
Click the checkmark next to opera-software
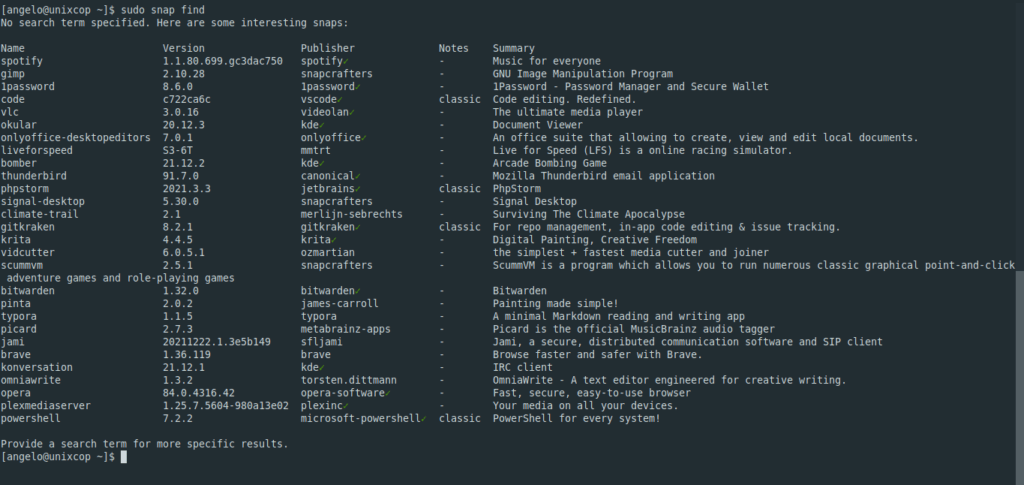[388, 393]
